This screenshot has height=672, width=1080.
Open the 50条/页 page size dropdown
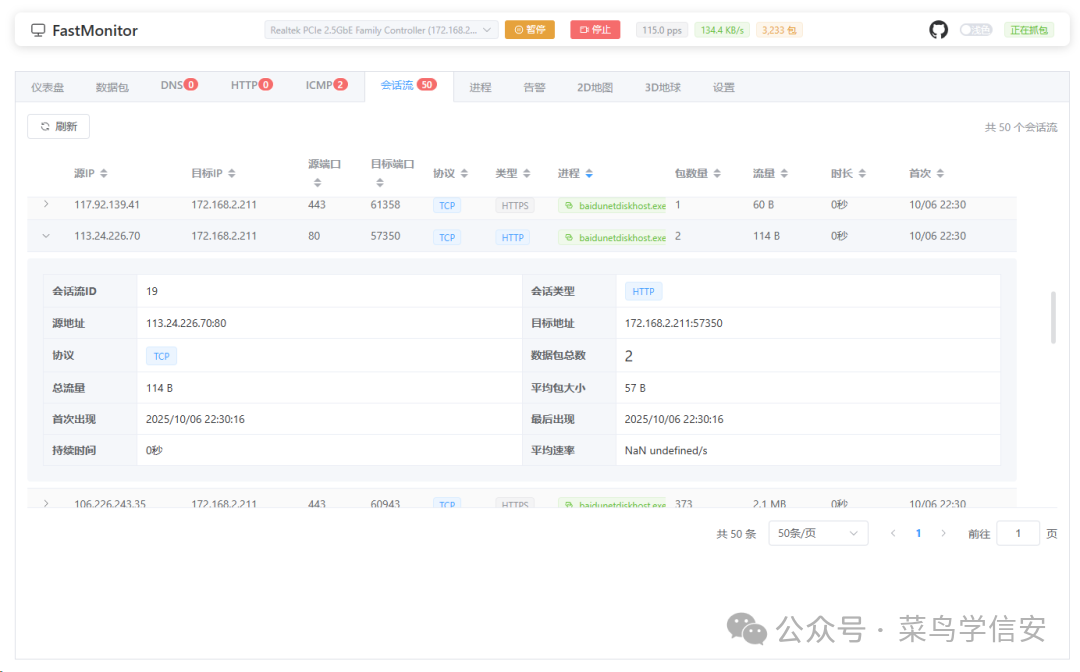pyautogui.click(x=817, y=534)
